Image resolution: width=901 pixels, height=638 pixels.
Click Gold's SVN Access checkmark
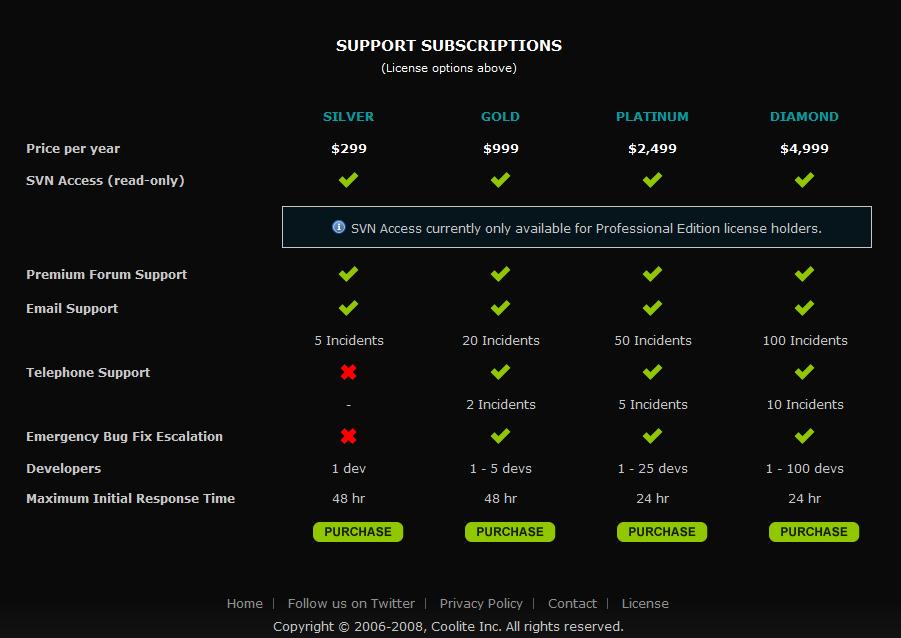(x=500, y=180)
